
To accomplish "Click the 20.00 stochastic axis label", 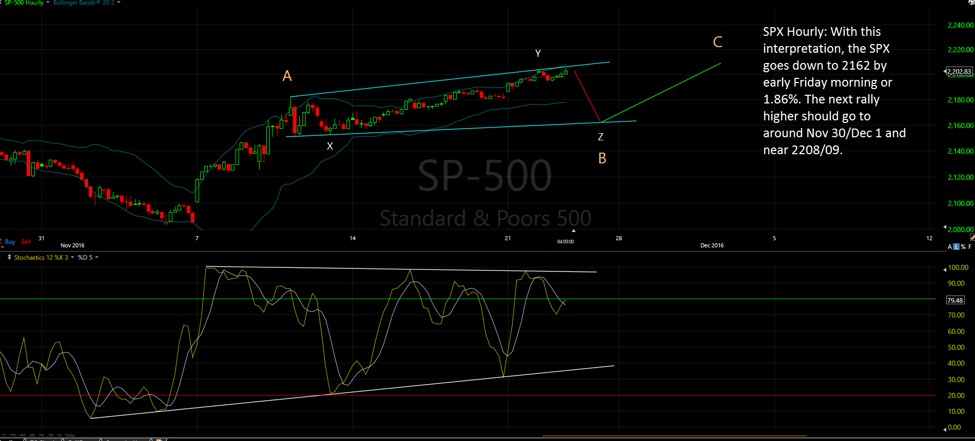I will tap(954, 396).
